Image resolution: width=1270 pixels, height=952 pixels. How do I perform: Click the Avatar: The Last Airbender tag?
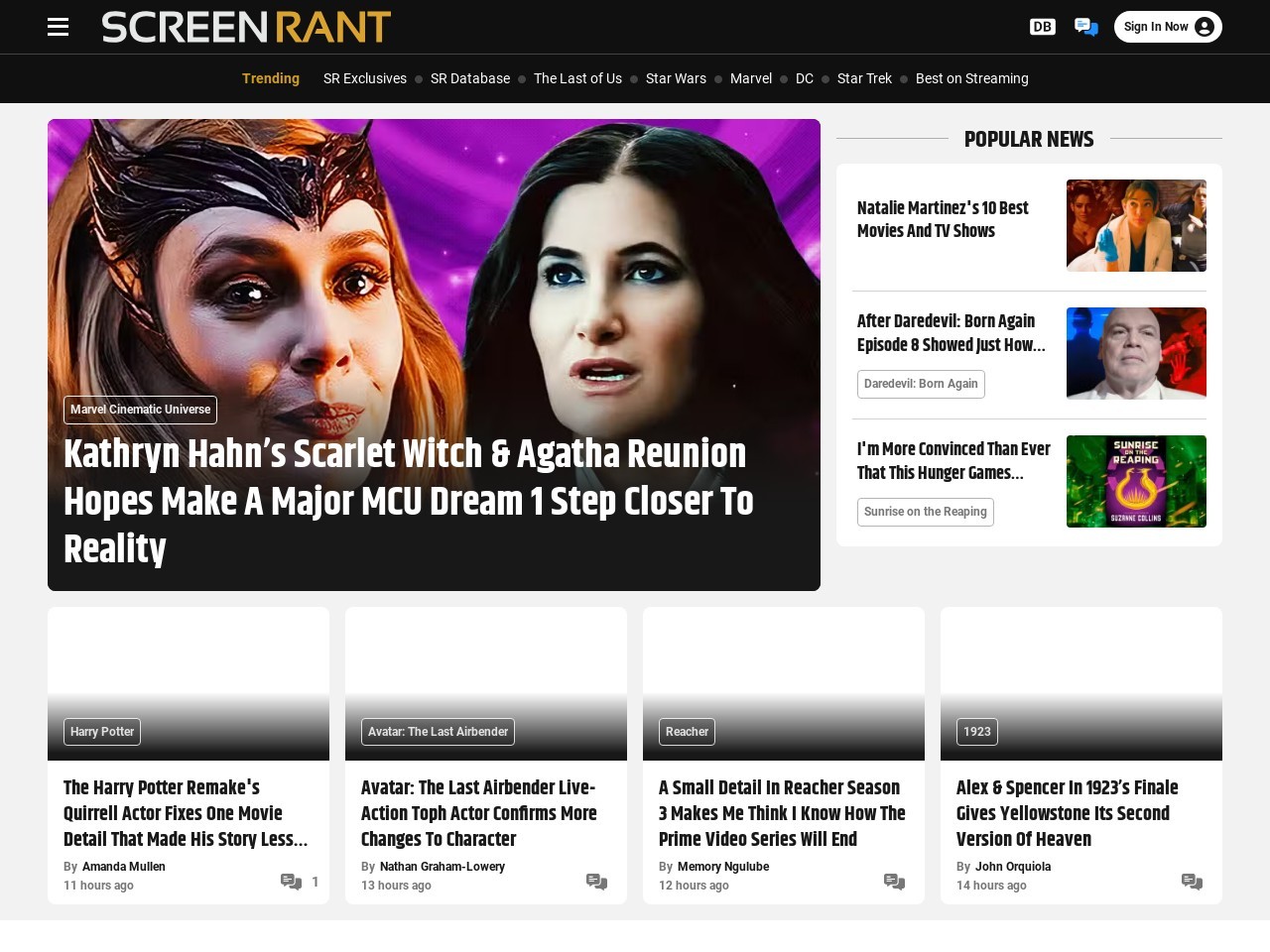[438, 732]
